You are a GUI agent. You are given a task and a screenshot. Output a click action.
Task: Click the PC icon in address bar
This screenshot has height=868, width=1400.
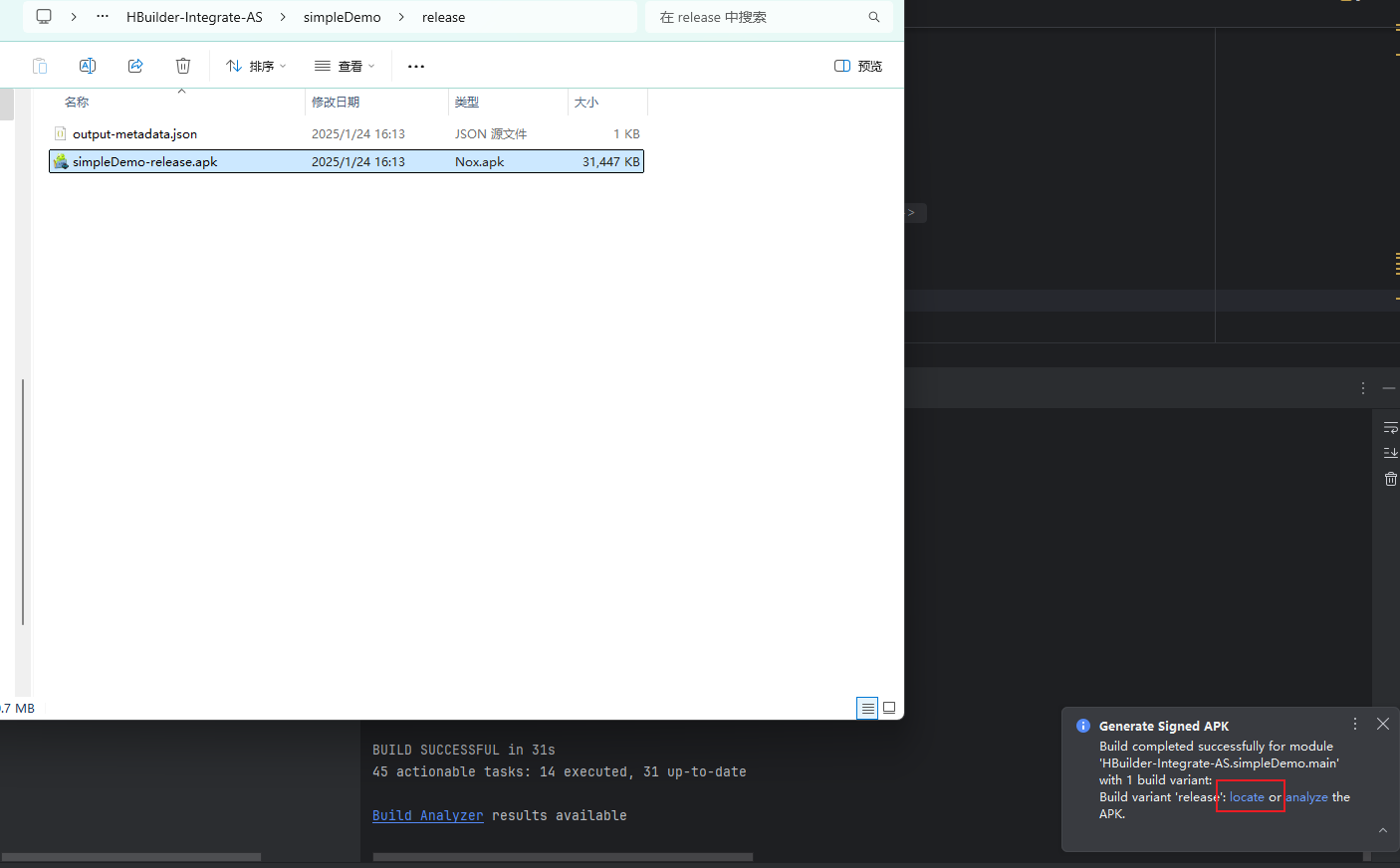[x=44, y=17]
